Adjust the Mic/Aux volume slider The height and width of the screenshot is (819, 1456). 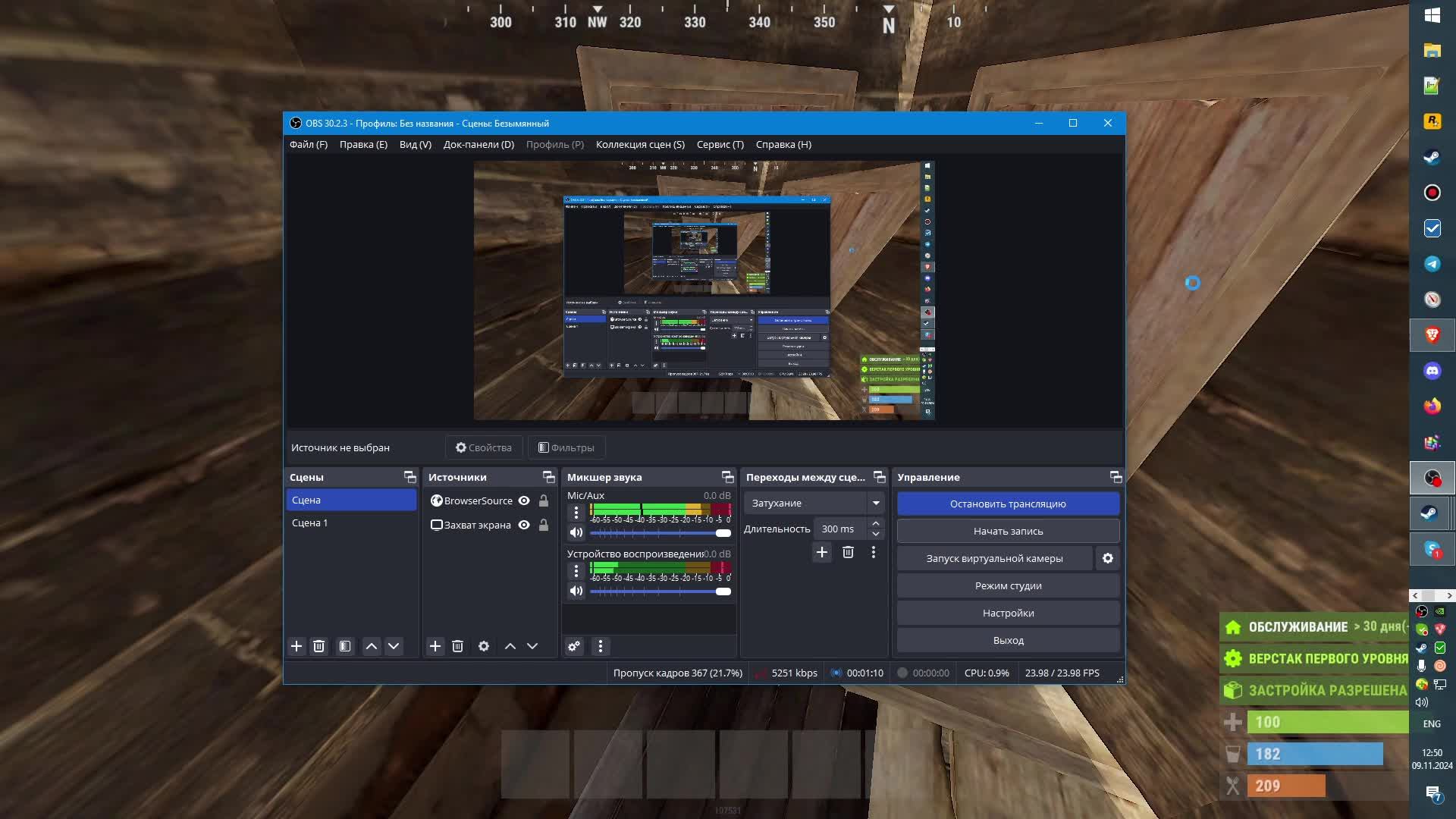[x=723, y=533]
